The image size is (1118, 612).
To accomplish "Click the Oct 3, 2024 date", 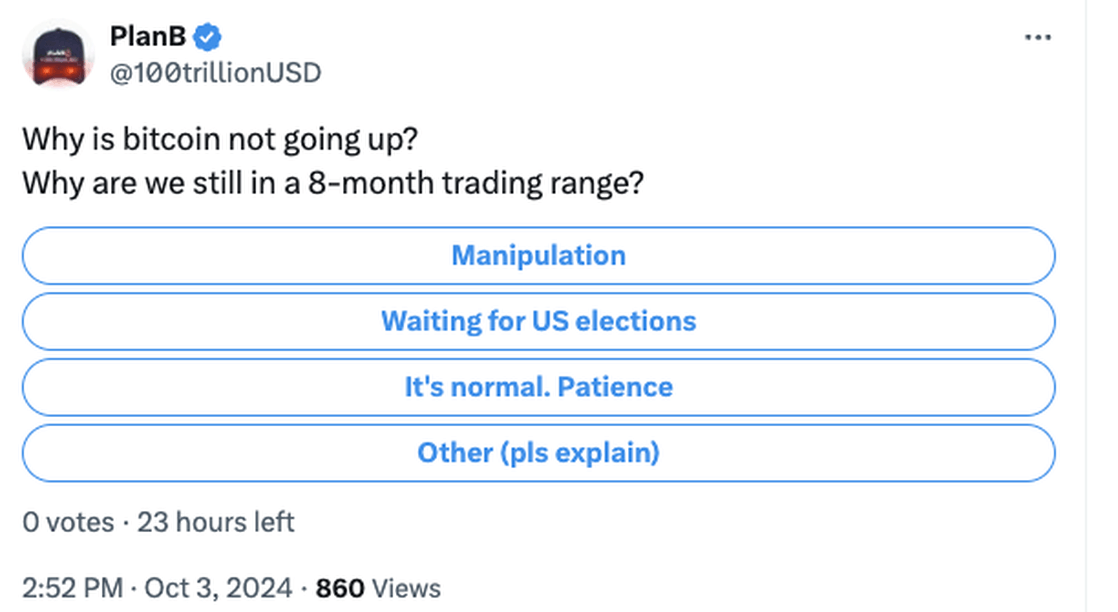I will pyautogui.click(x=218, y=588).
